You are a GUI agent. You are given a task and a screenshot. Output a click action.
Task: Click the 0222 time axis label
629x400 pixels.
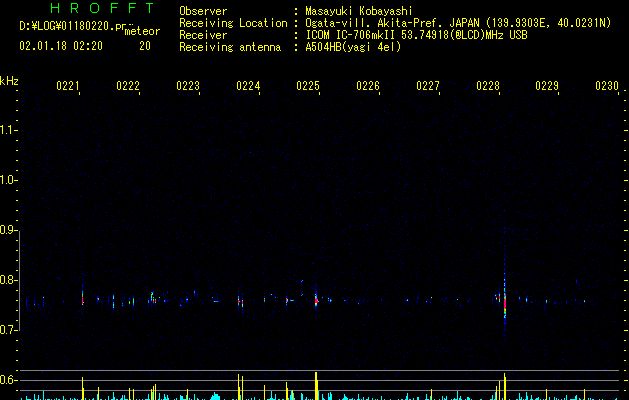click(128, 86)
